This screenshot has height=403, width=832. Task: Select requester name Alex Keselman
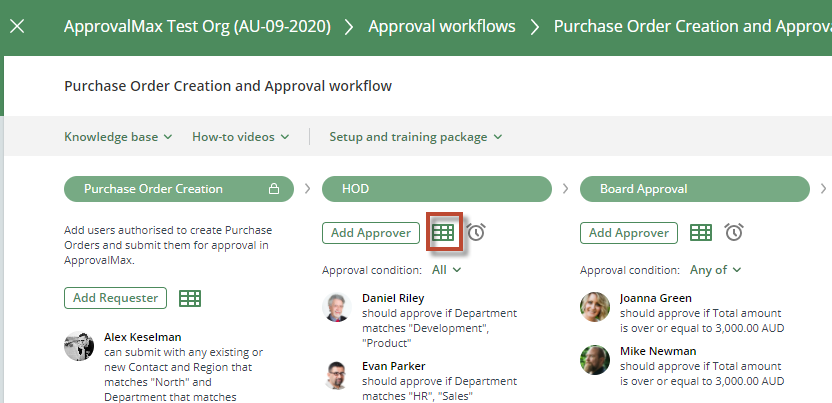tap(143, 337)
